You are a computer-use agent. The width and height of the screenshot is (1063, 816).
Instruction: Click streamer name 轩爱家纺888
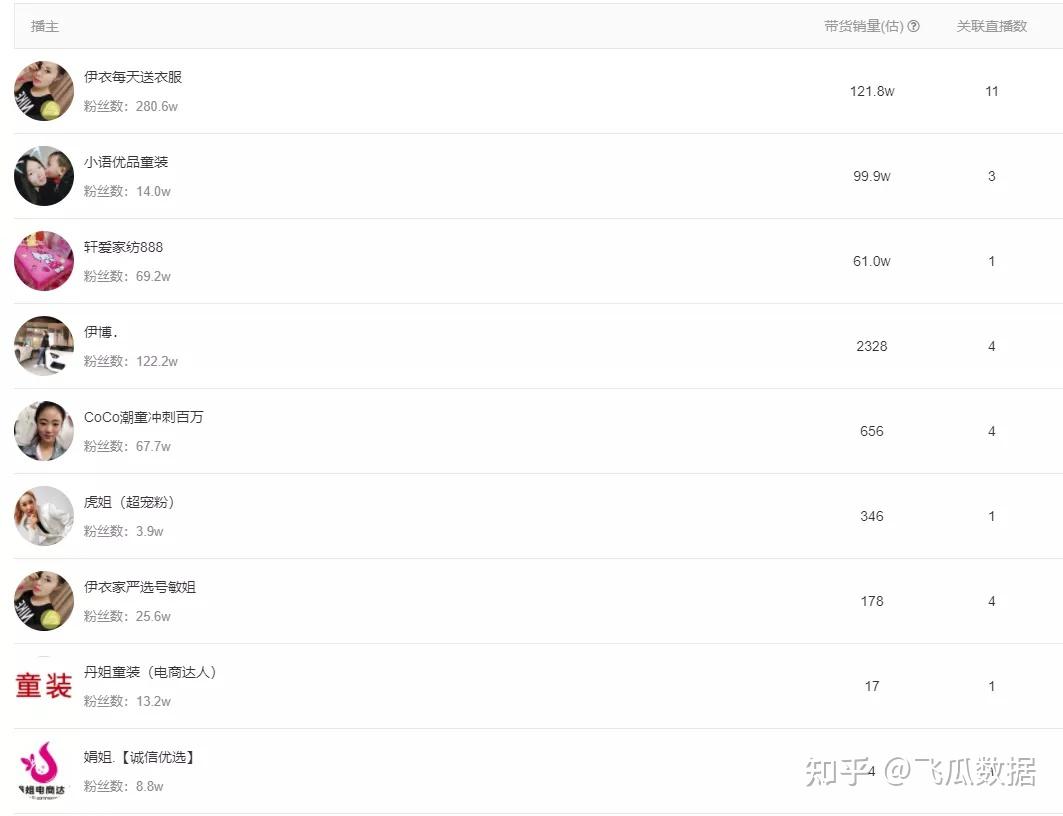point(123,247)
